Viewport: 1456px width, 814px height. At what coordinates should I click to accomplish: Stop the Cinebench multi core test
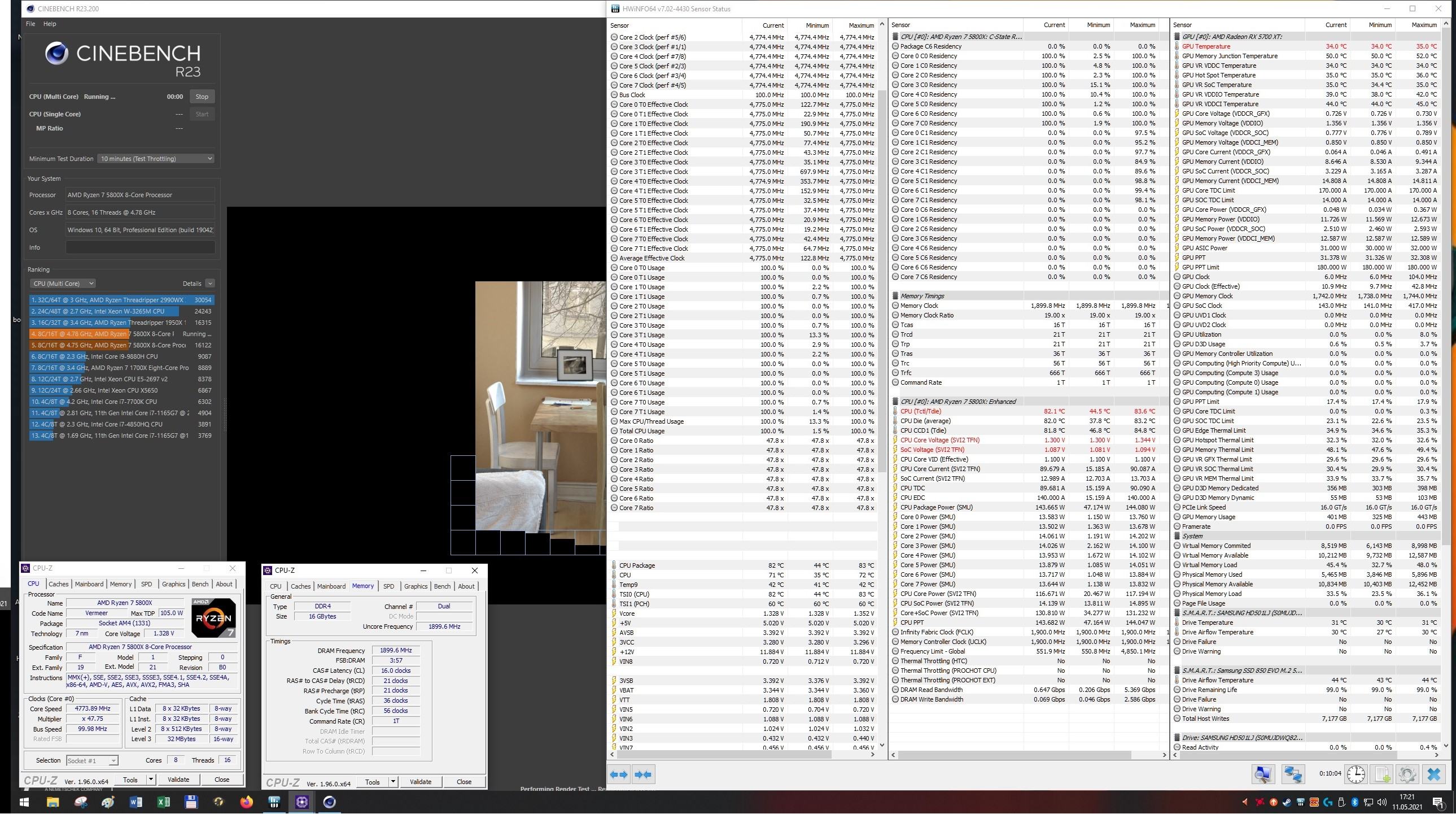click(202, 97)
